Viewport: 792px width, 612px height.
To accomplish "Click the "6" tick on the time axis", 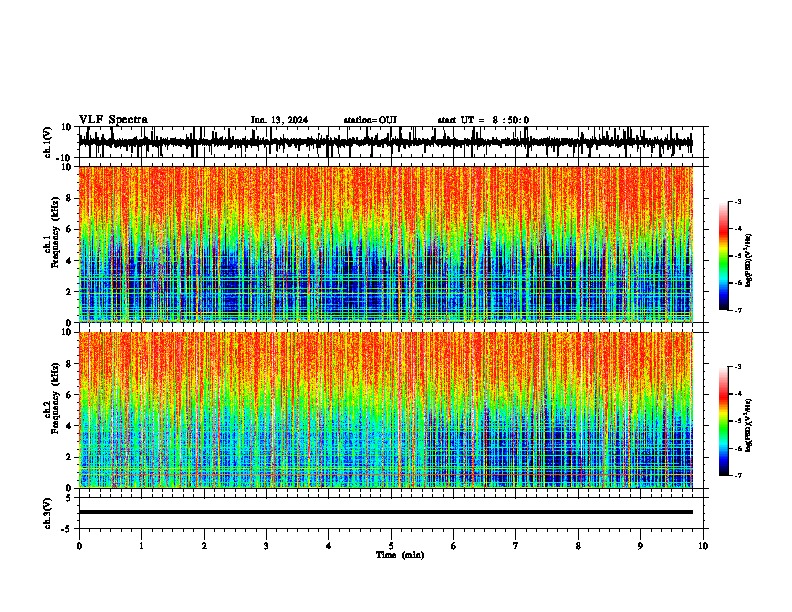I will [454, 546].
